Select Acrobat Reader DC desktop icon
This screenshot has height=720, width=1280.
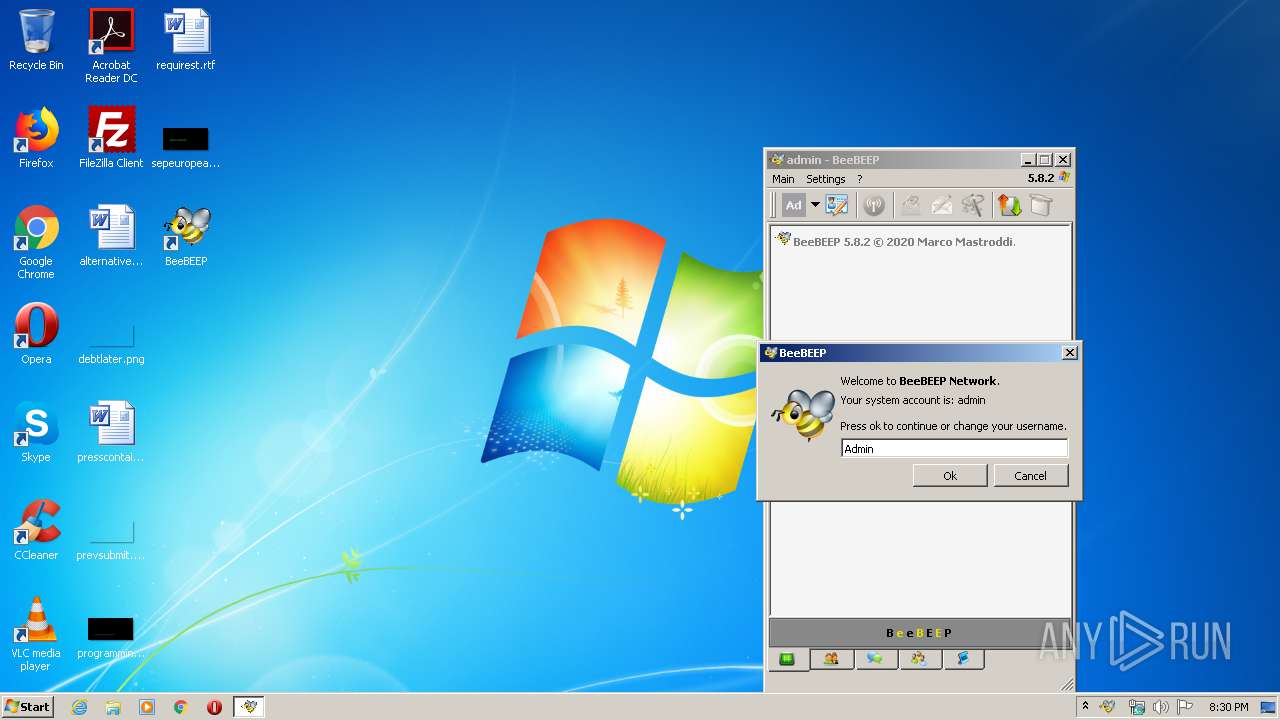click(x=111, y=46)
